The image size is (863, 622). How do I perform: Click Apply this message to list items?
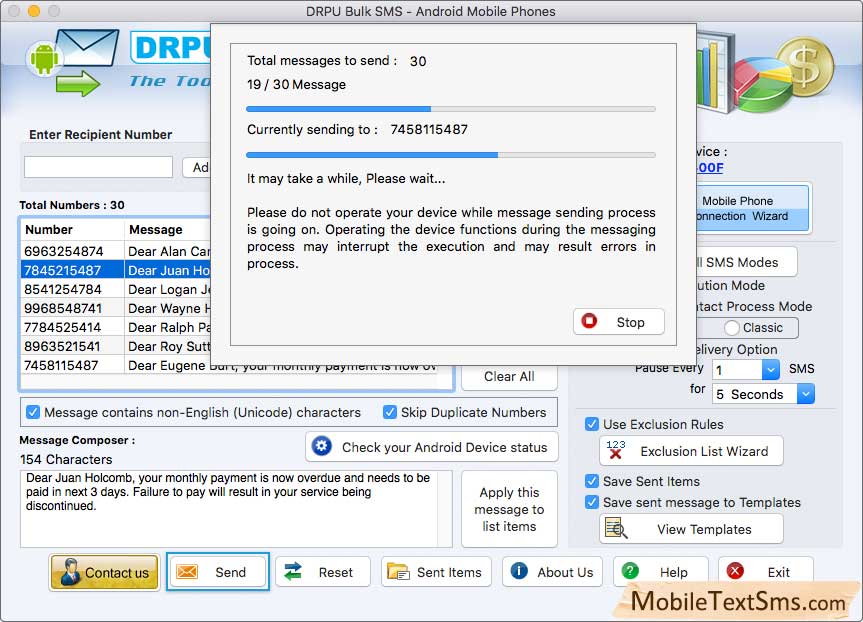click(x=509, y=509)
